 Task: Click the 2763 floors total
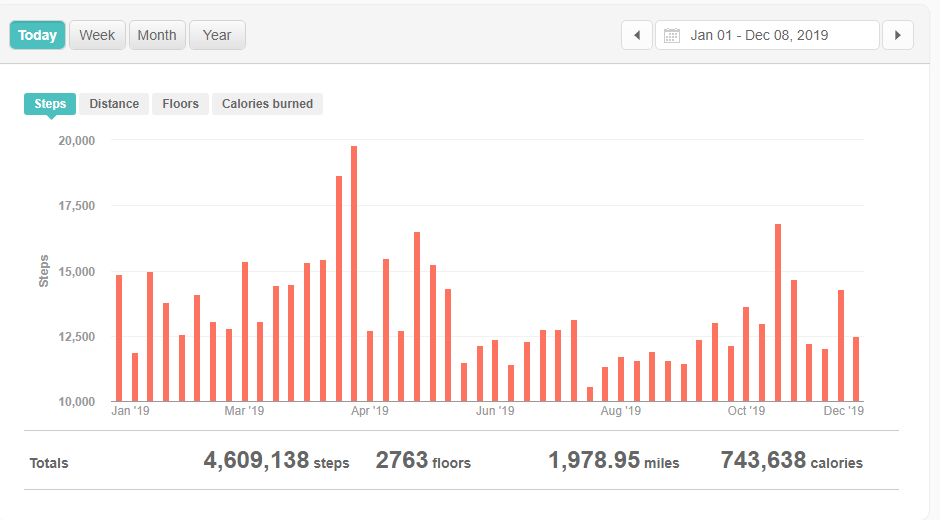point(423,461)
